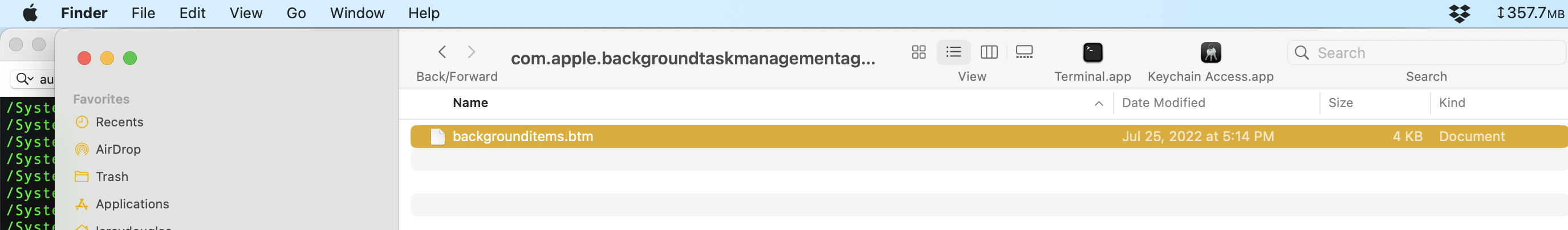The height and width of the screenshot is (230, 1568).
Task: Open the File menu
Action: [143, 13]
